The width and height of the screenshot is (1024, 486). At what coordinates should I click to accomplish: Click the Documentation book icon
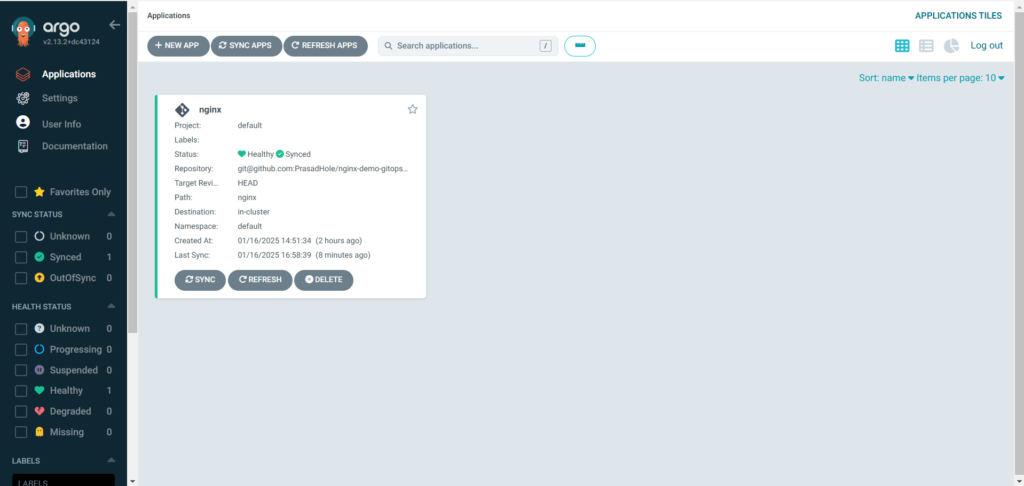(x=23, y=146)
